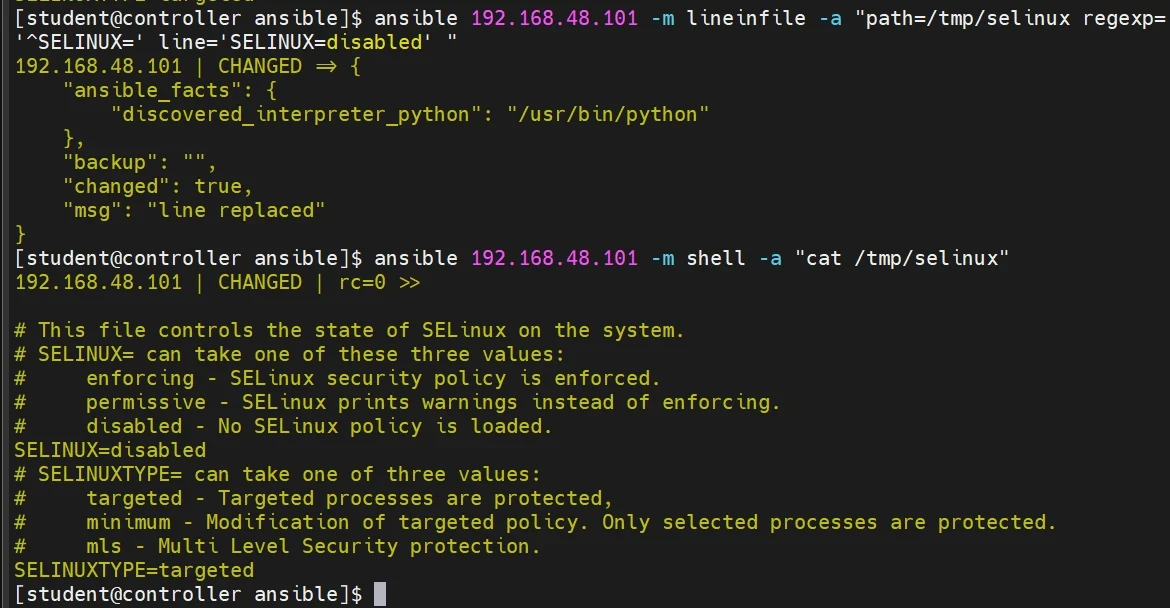Click the "cat /tmp/selinux" command argument

pyautogui.click(x=902, y=258)
